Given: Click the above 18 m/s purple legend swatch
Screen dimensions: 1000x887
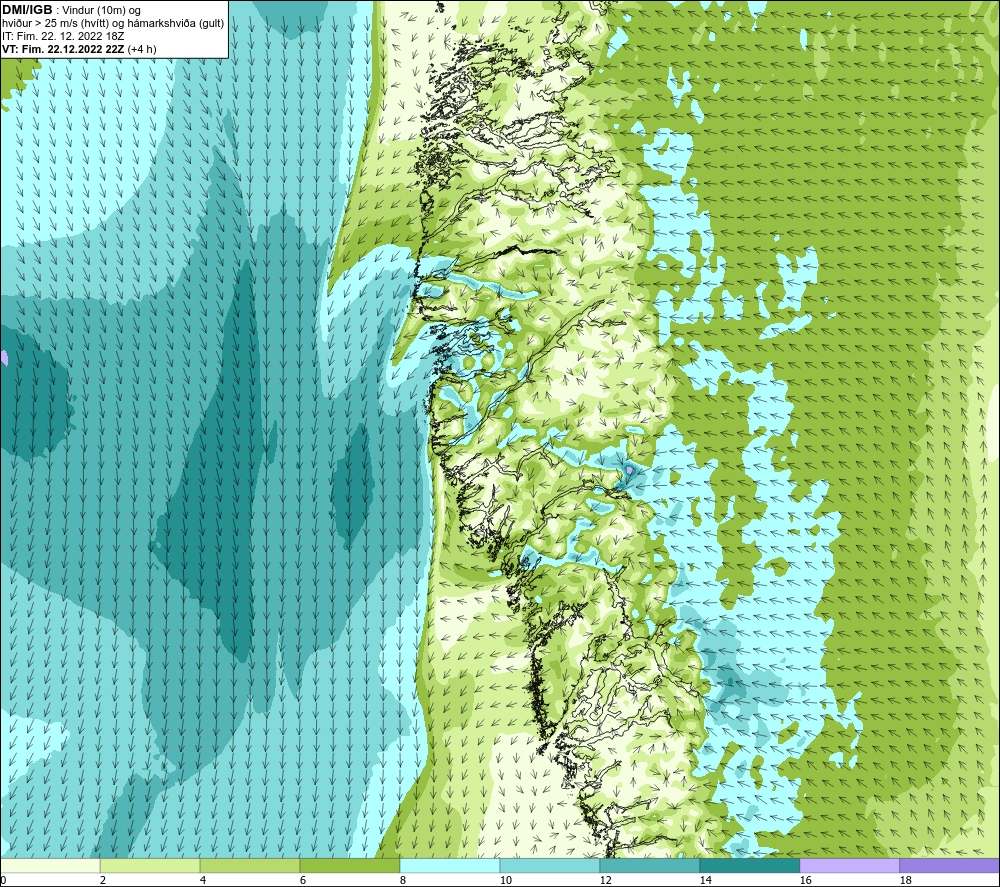Looking at the screenshot, I should [949, 865].
